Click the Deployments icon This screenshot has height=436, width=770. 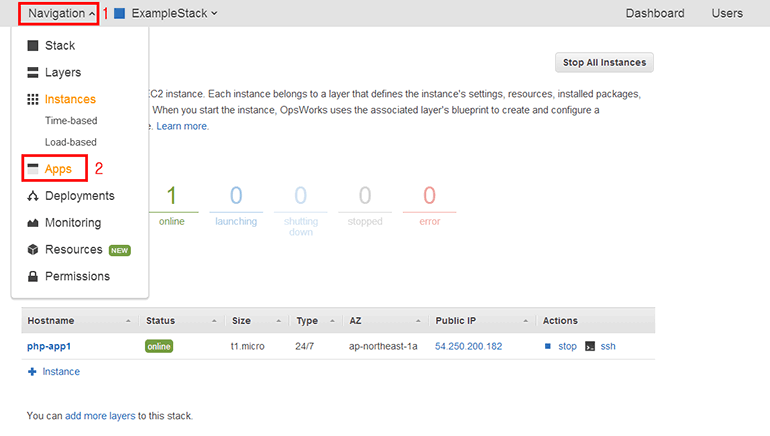tap(33, 196)
